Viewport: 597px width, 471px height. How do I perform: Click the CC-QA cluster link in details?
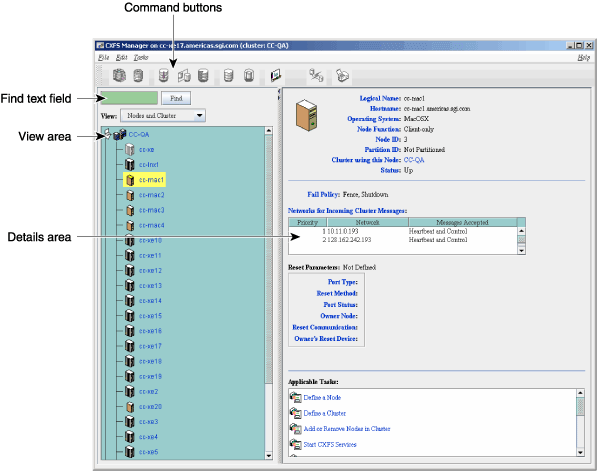(x=414, y=160)
